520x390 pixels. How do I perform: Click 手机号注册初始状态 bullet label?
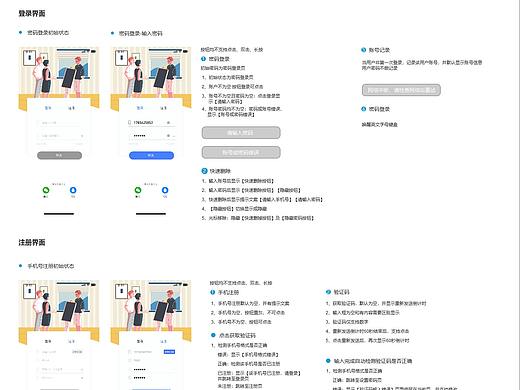tap(50, 266)
